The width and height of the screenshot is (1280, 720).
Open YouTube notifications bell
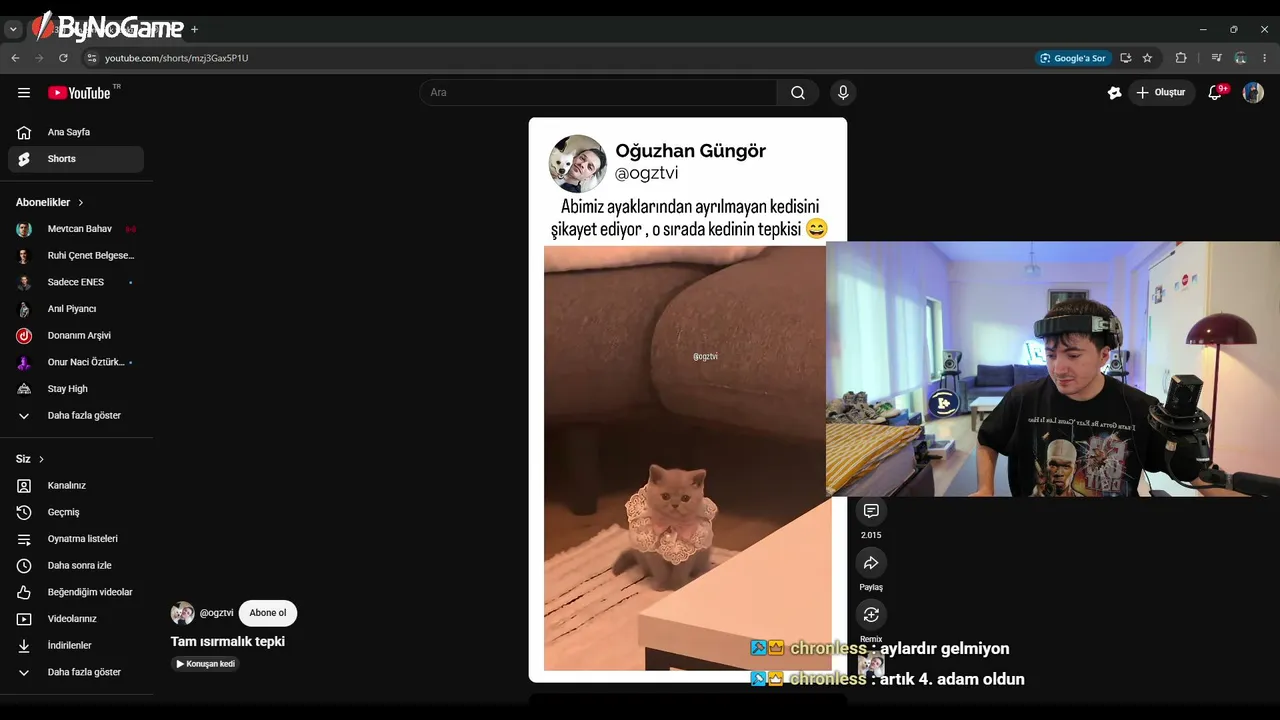click(1215, 93)
